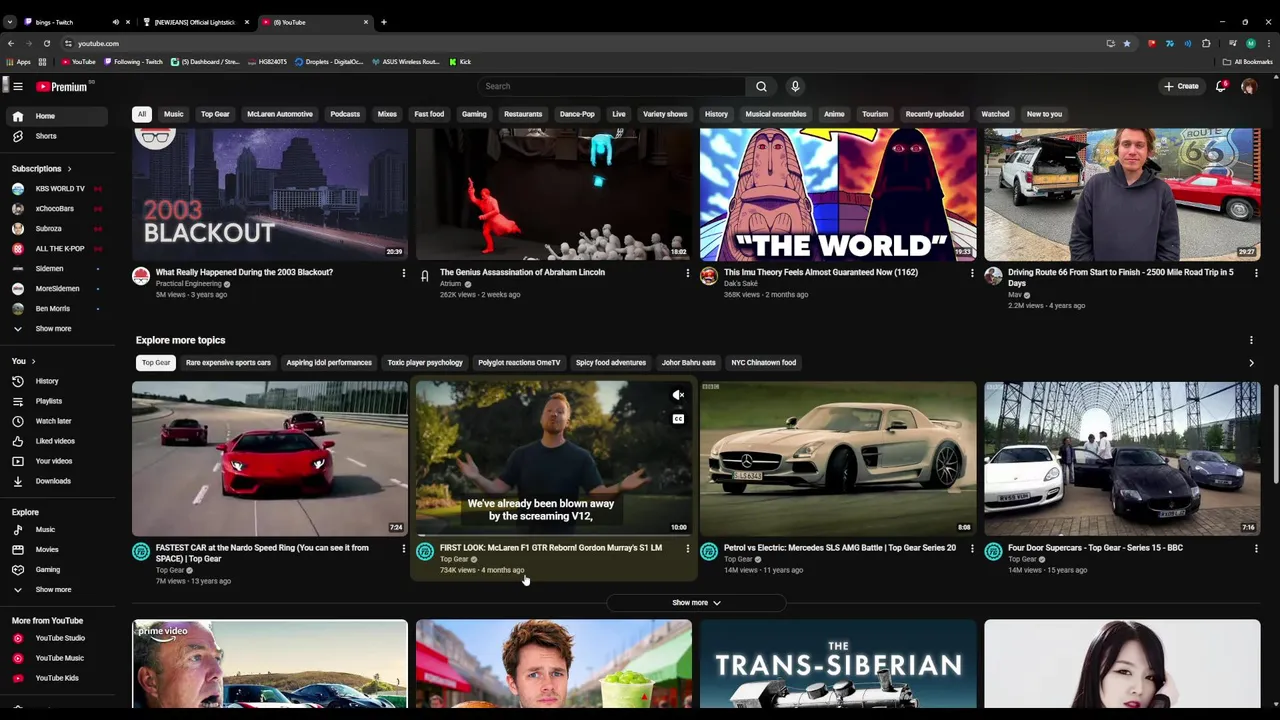Reload the page in browser
Viewport: 1280px width, 720px height.
46,44
